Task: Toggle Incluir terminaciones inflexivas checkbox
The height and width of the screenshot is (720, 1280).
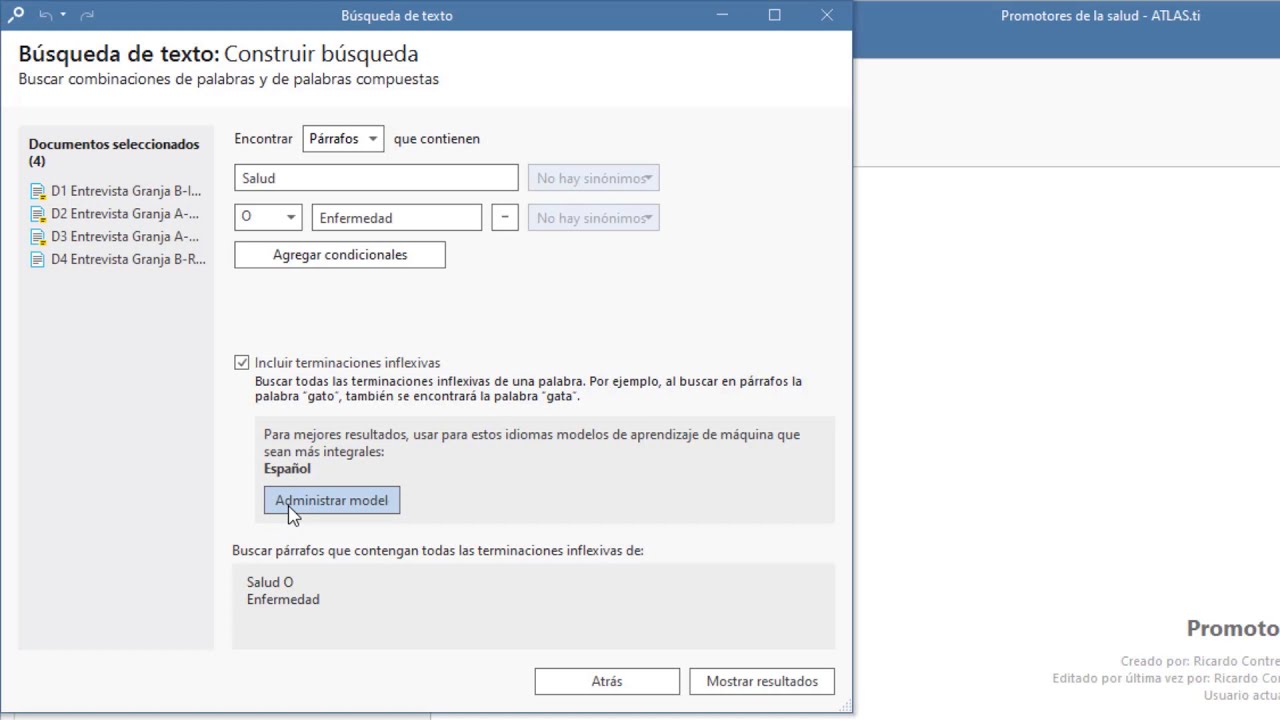Action: (242, 363)
